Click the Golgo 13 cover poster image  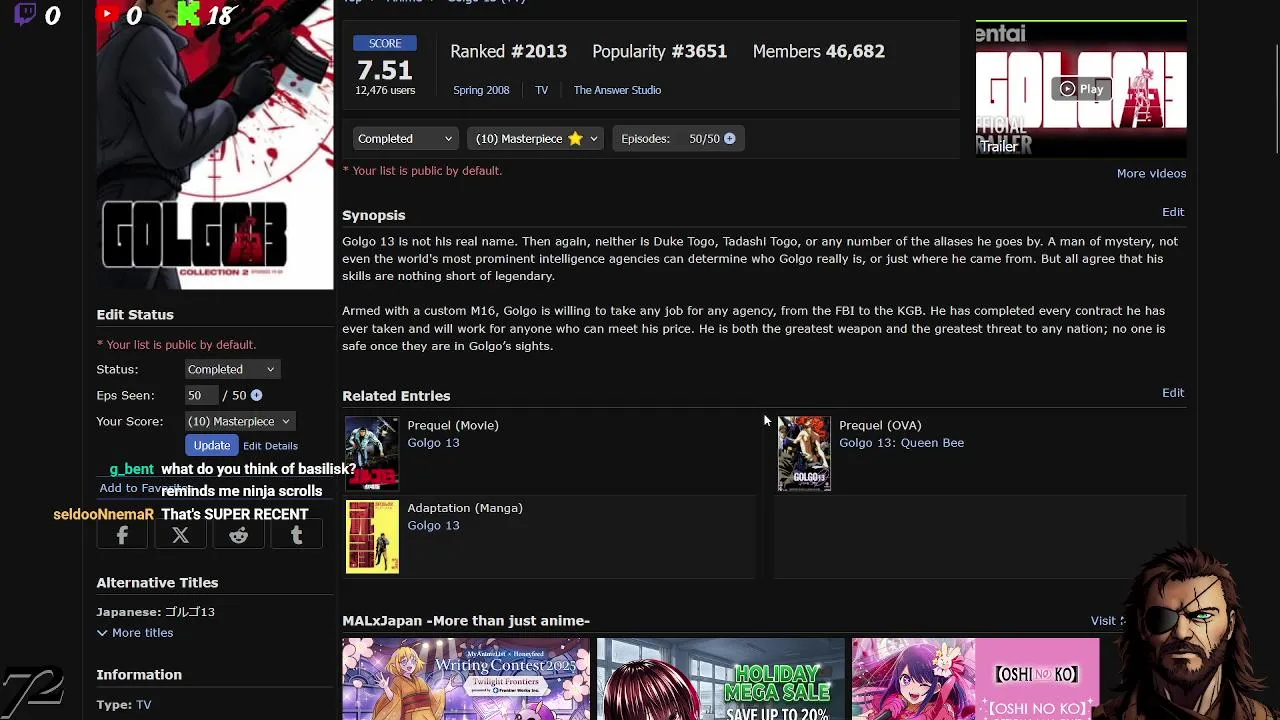pos(215,145)
